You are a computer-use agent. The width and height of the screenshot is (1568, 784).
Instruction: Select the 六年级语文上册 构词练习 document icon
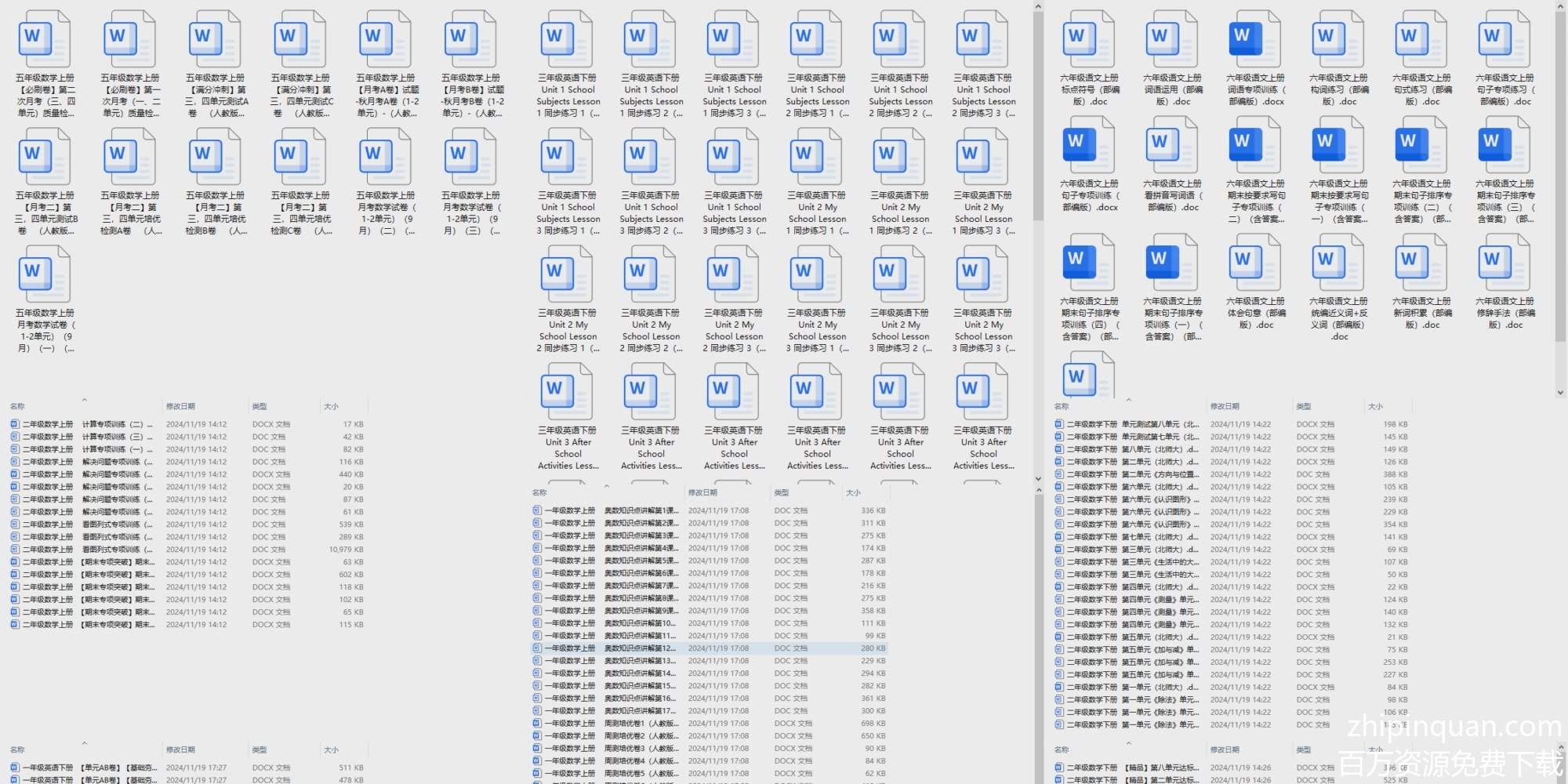tap(1338, 39)
